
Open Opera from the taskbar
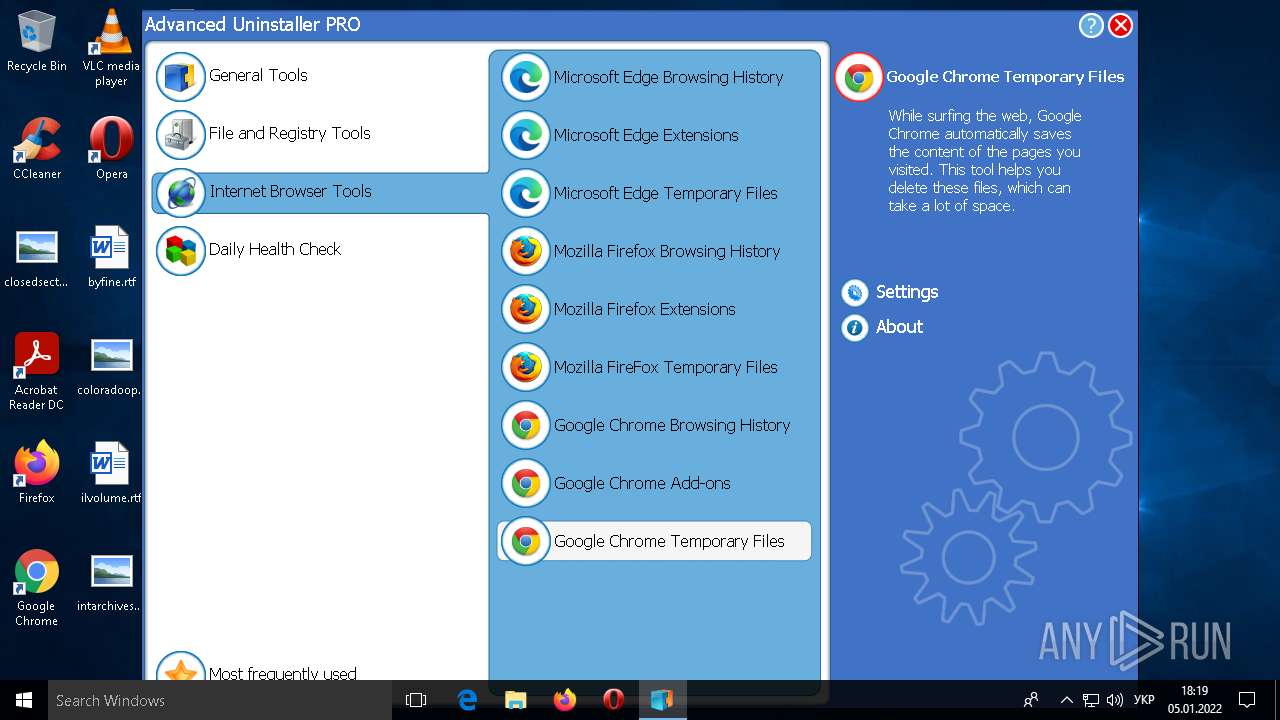pyautogui.click(x=614, y=700)
